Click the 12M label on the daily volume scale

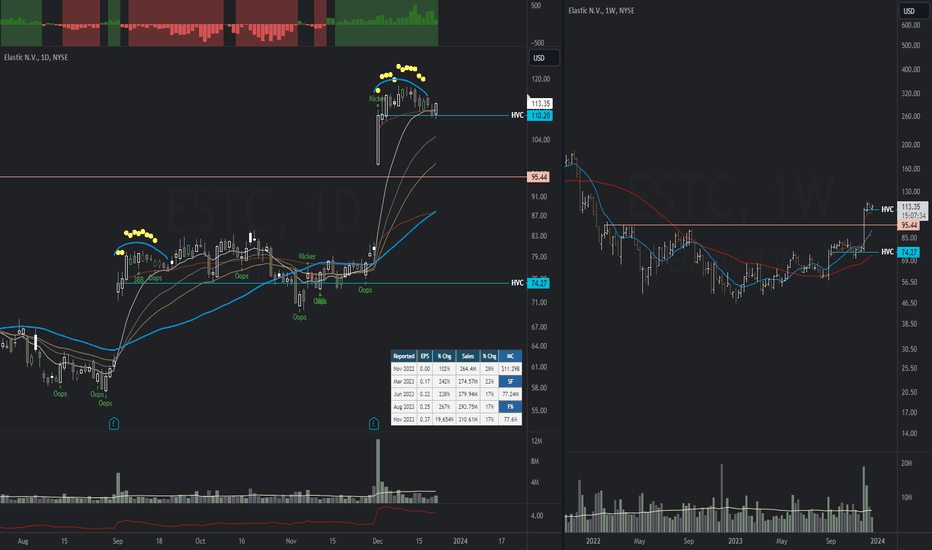(x=536, y=441)
